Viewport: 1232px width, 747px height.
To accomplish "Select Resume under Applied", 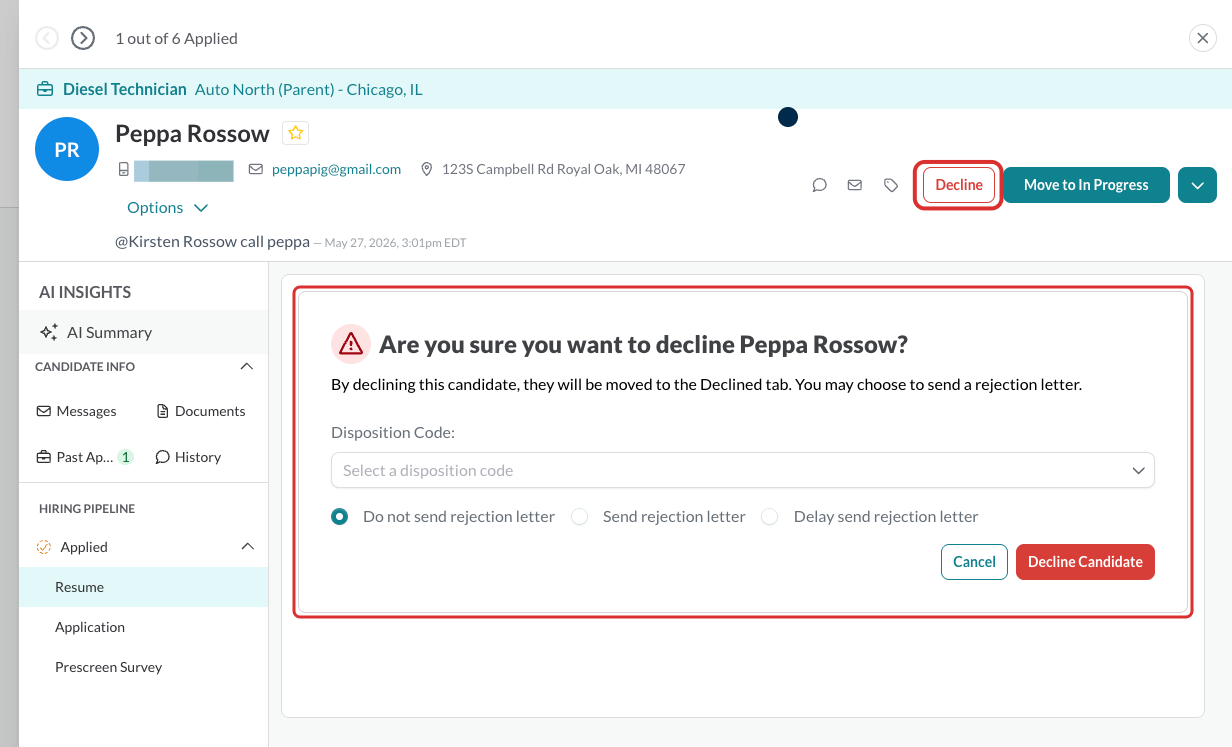I will [144, 587].
